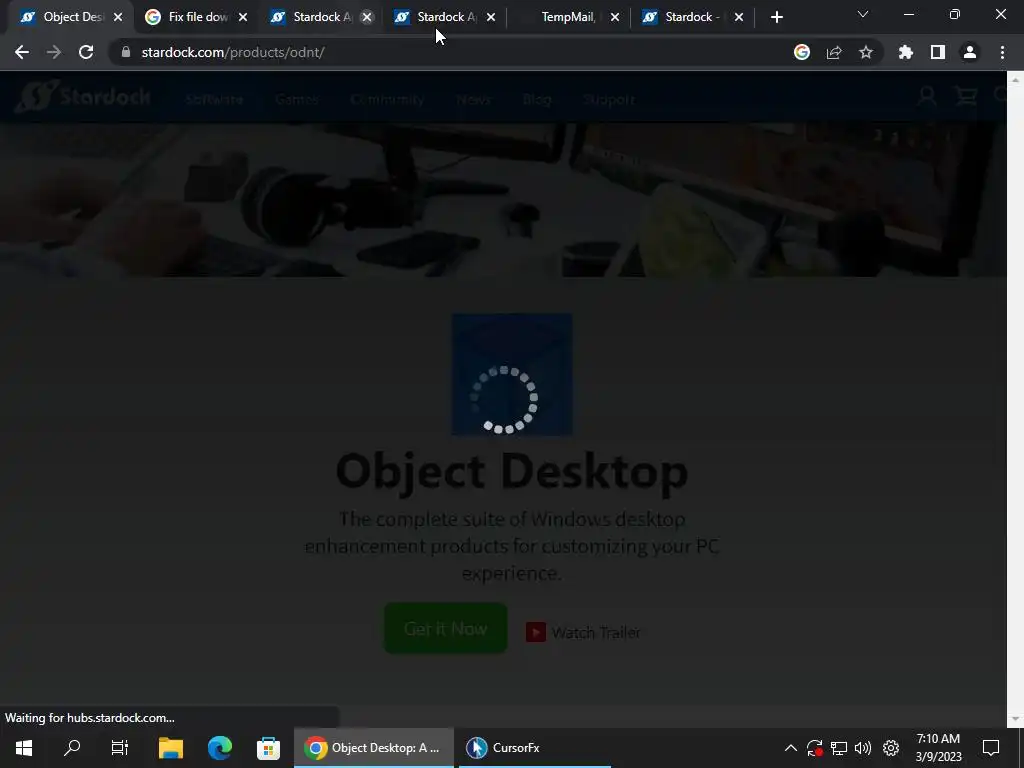
Task: Switch to the Object Desktop browser tab
Action: coord(62,17)
